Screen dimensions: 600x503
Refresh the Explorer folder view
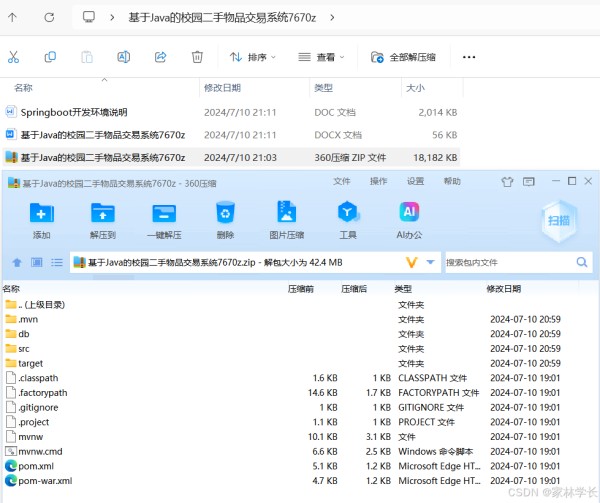49,17
